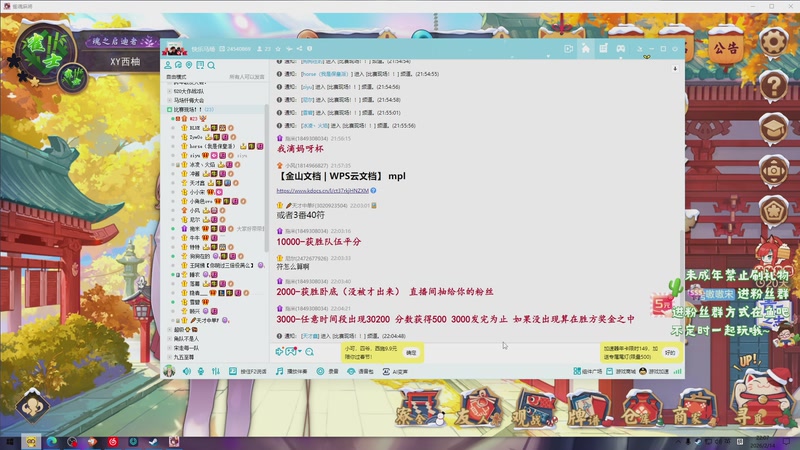Dismiss the accelerator tooltip with 好的 button
This screenshot has height=450, width=800.
tap(670, 353)
